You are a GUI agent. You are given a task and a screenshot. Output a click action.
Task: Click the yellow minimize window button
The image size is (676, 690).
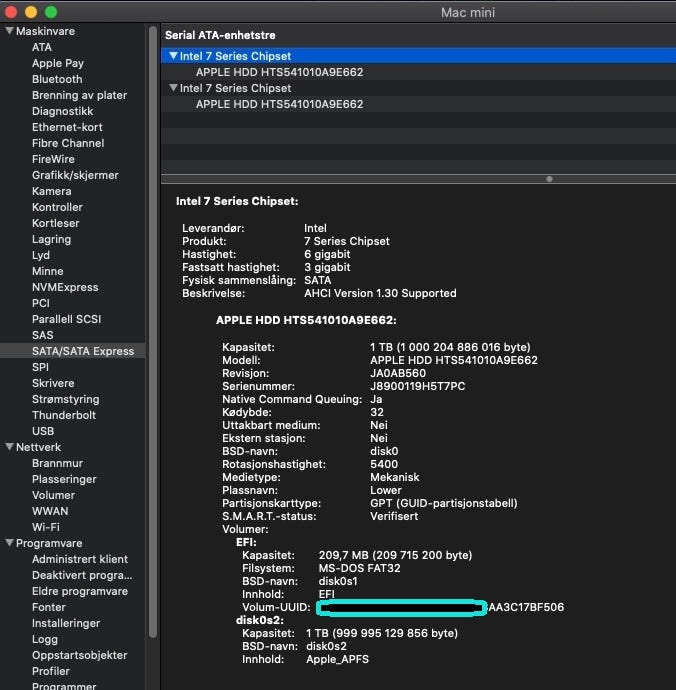tap(31, 12)
